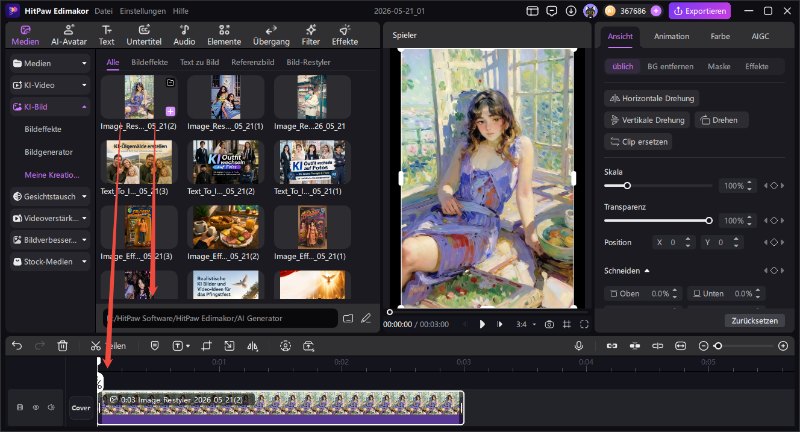Image resolution: width=800 pixels, height=432 pixels.
Task: Click the Vertikale Drehung button
Action: [647, 120]
